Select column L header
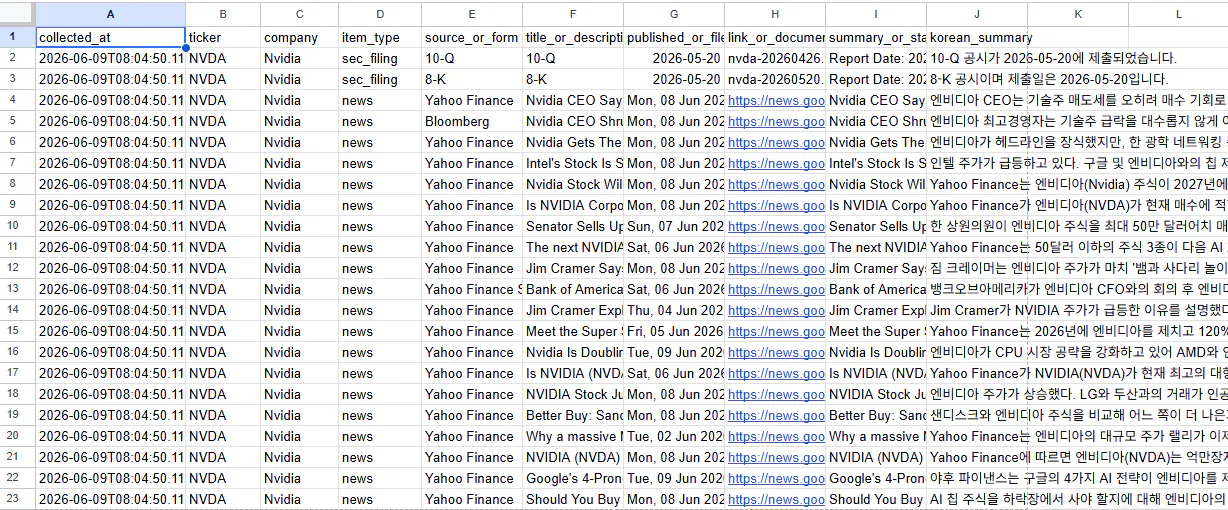This screenshot has height=510, width=1228. [x=1178, y=14]
